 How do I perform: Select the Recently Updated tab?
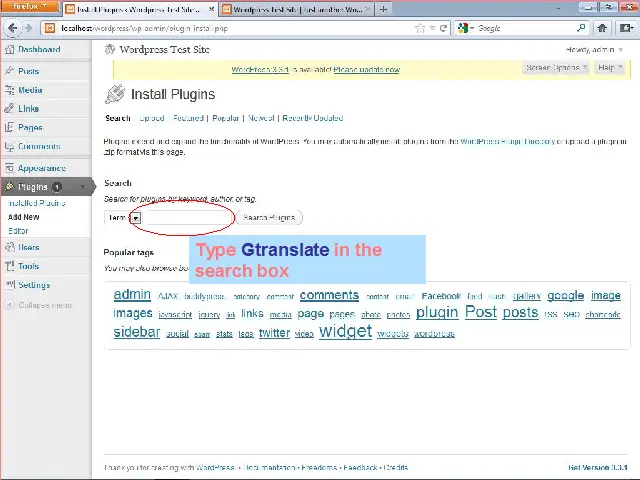pyautogui.click(x=313, y=118)
